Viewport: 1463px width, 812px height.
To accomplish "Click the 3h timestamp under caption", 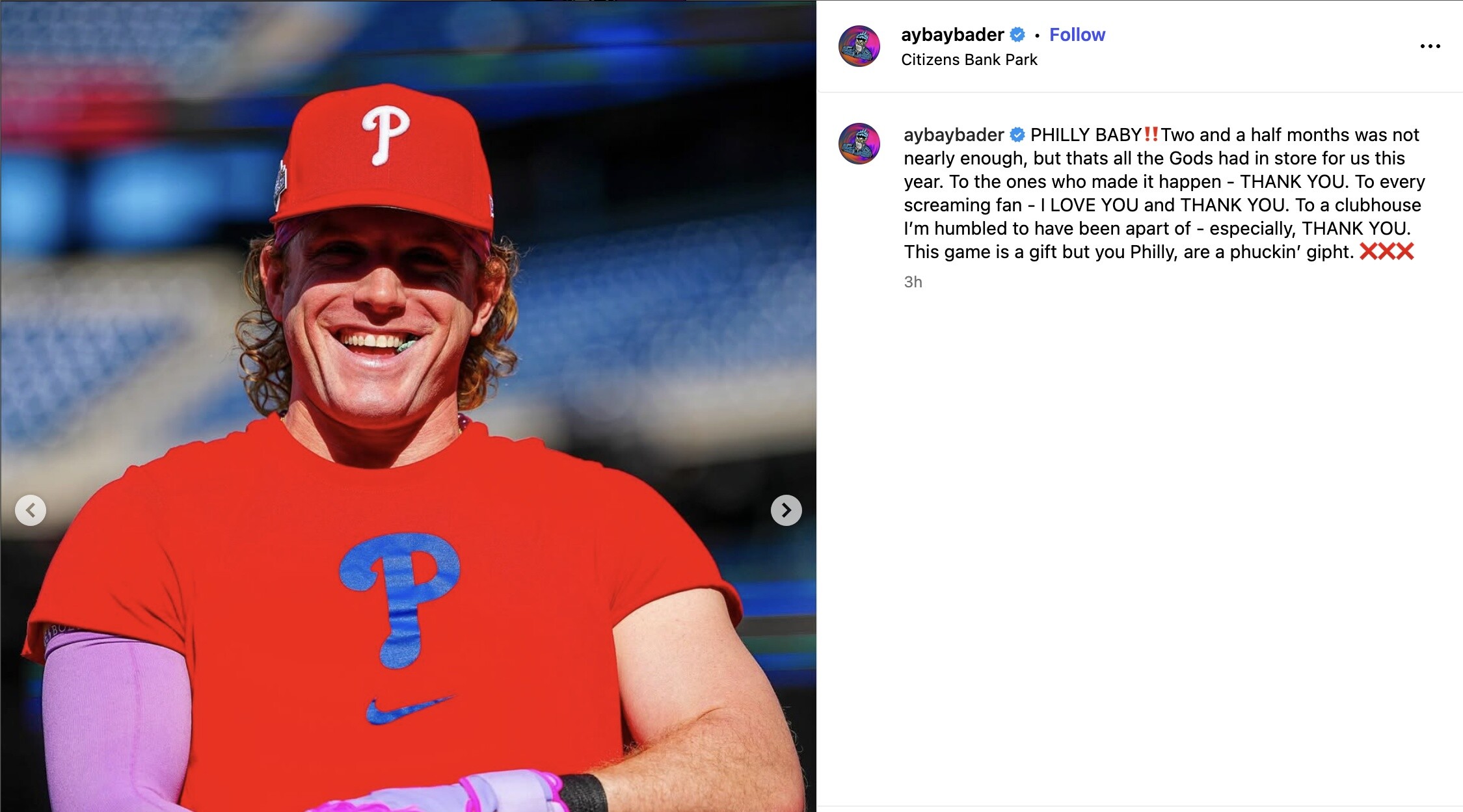I will (x=913, y=282).
